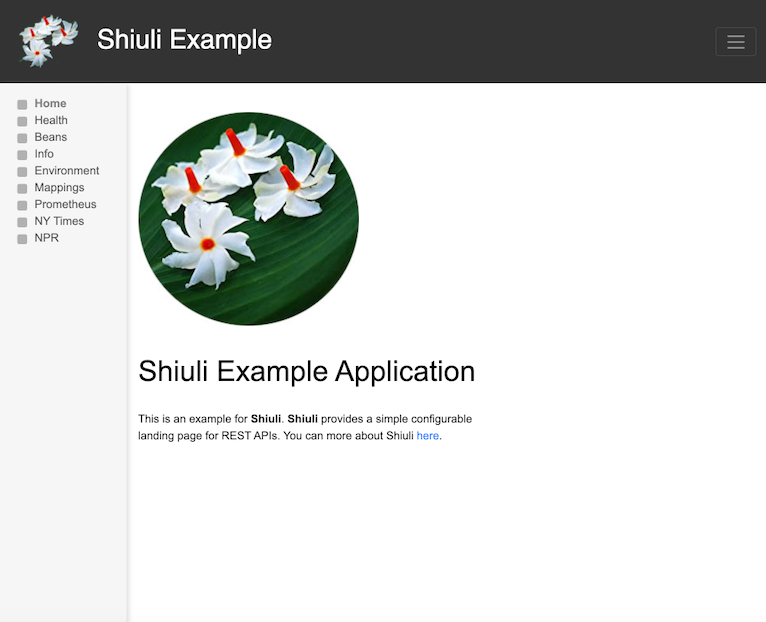Follow the 'here' link about Shiuli
766x622 pixels.
point(427,436)
